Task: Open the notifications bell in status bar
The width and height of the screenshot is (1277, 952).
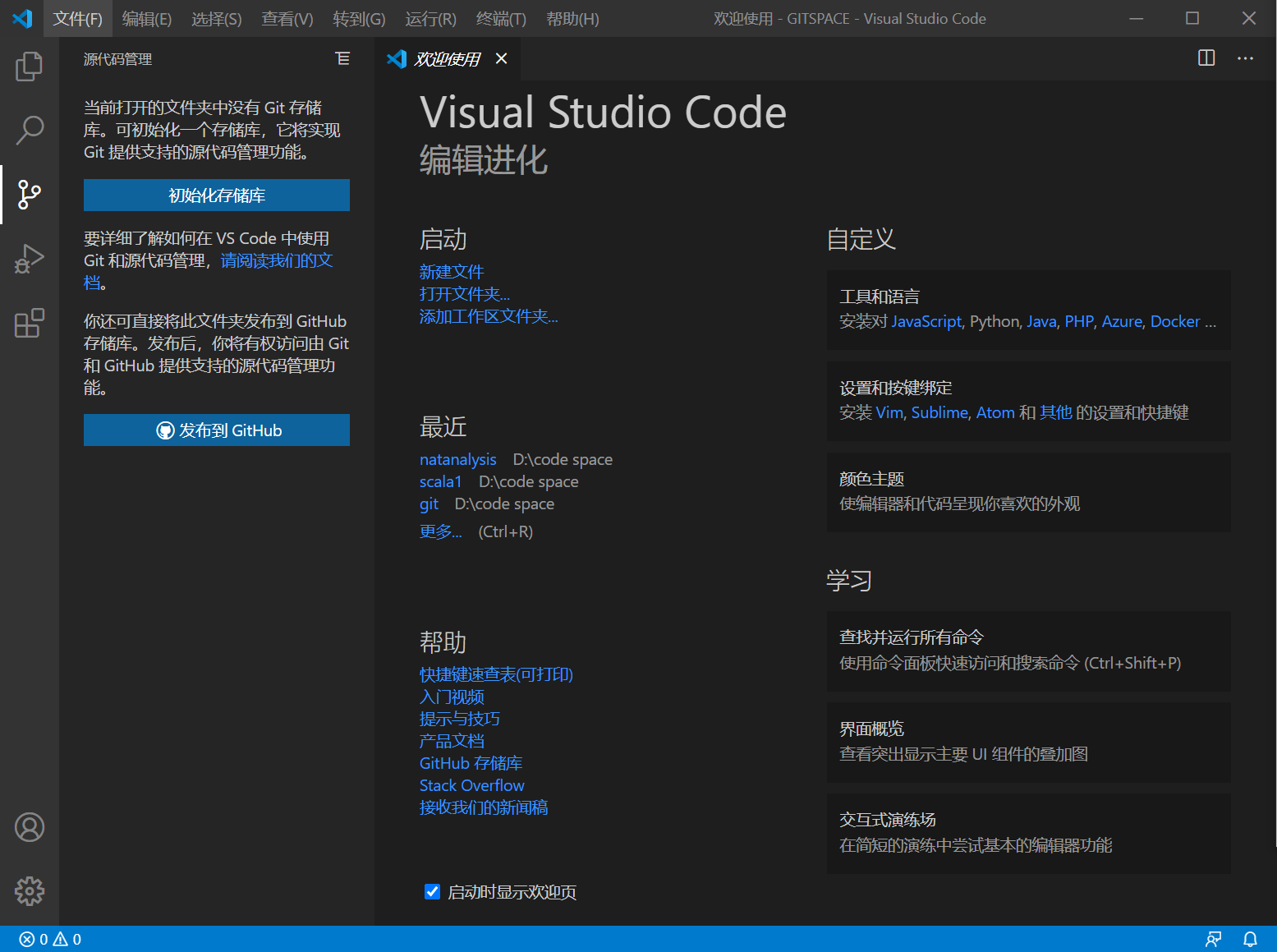Action: coord(1250,939)
